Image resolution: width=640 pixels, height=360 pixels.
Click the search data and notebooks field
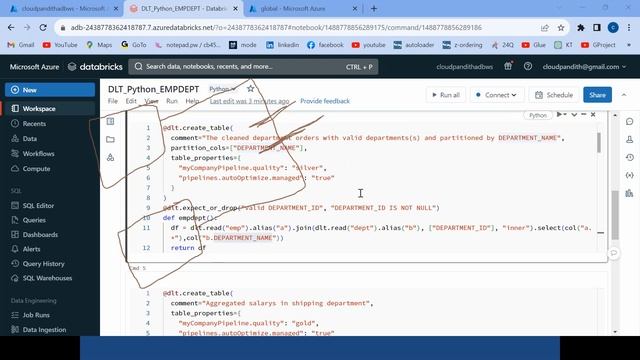[x=253, y=67]
